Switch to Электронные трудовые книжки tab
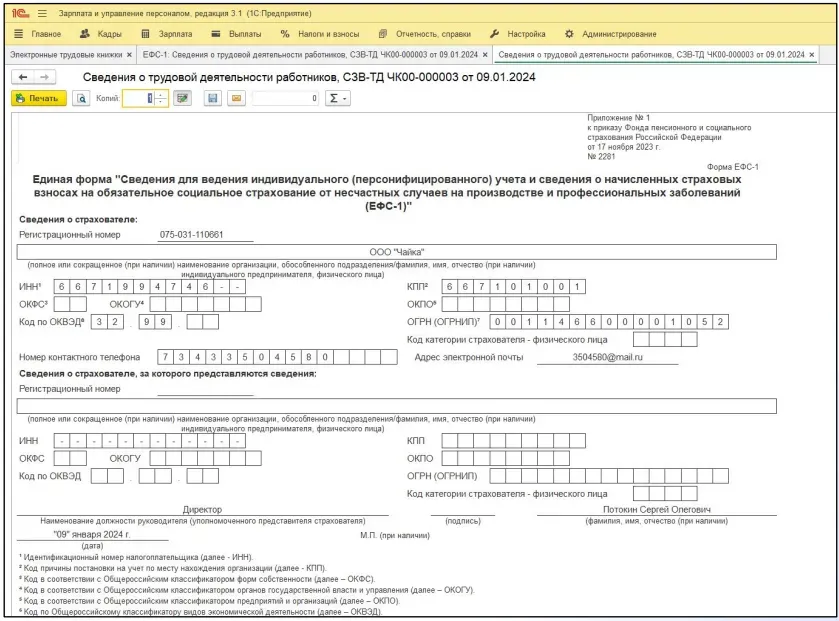The height and width of the screenshot is (621, 839). (x=66, y=55)
